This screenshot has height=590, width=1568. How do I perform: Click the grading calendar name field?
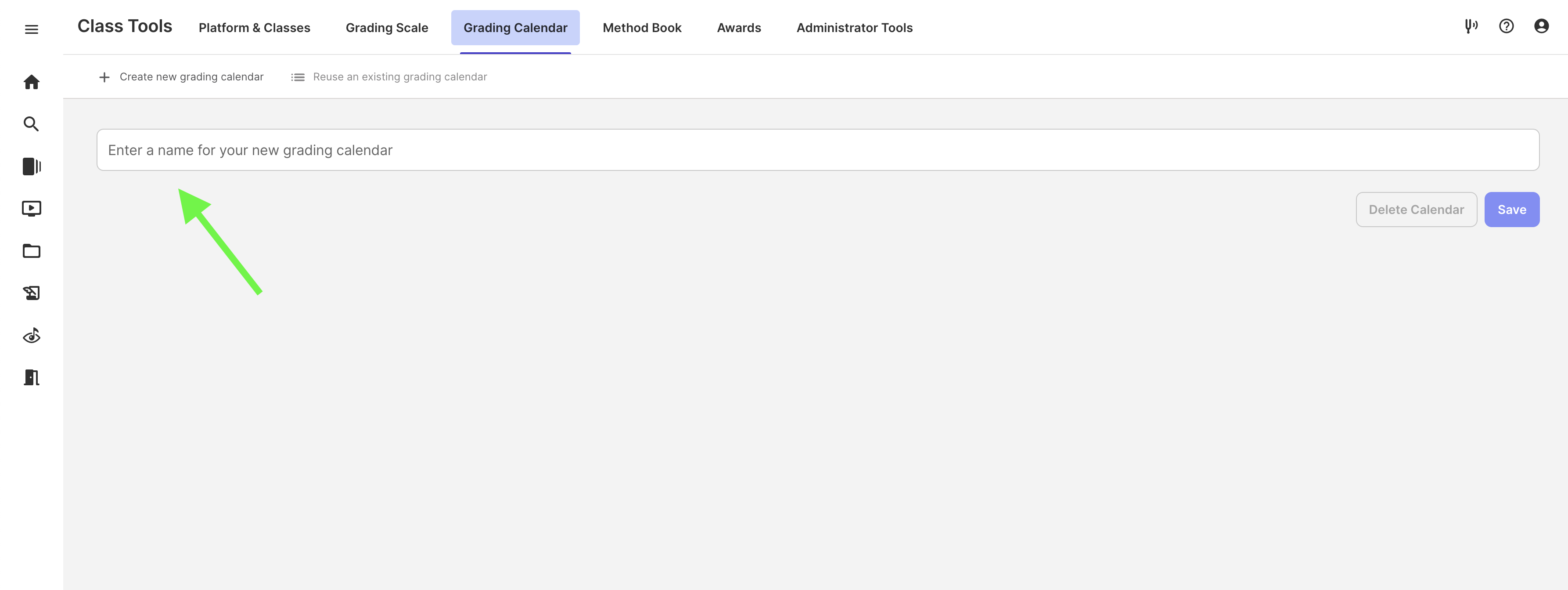tap(817, 150)
